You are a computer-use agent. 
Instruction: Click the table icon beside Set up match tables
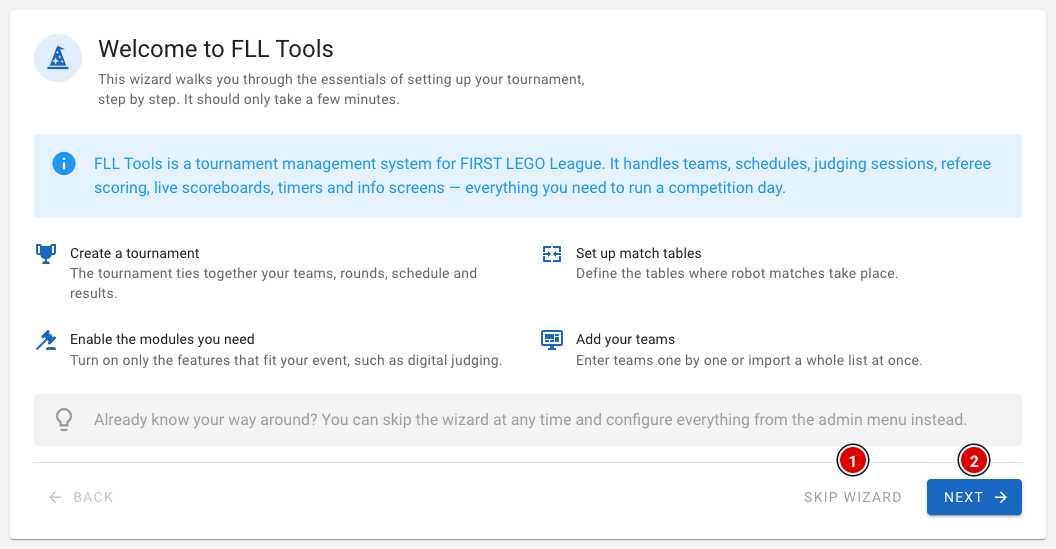(x=552, y=254)
